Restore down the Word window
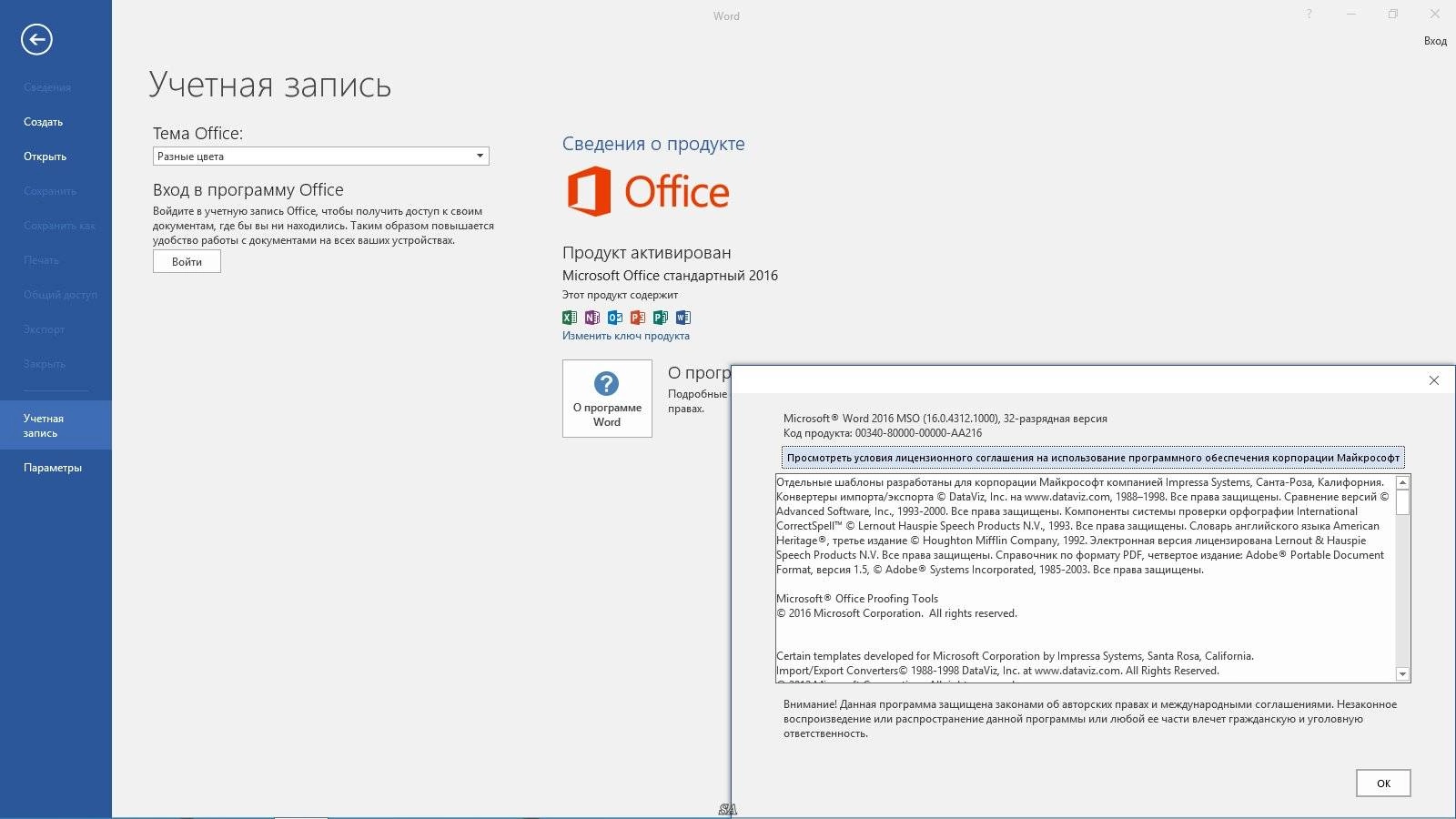This screenshot has width=1456, height=819. (x=1393, y=14)
